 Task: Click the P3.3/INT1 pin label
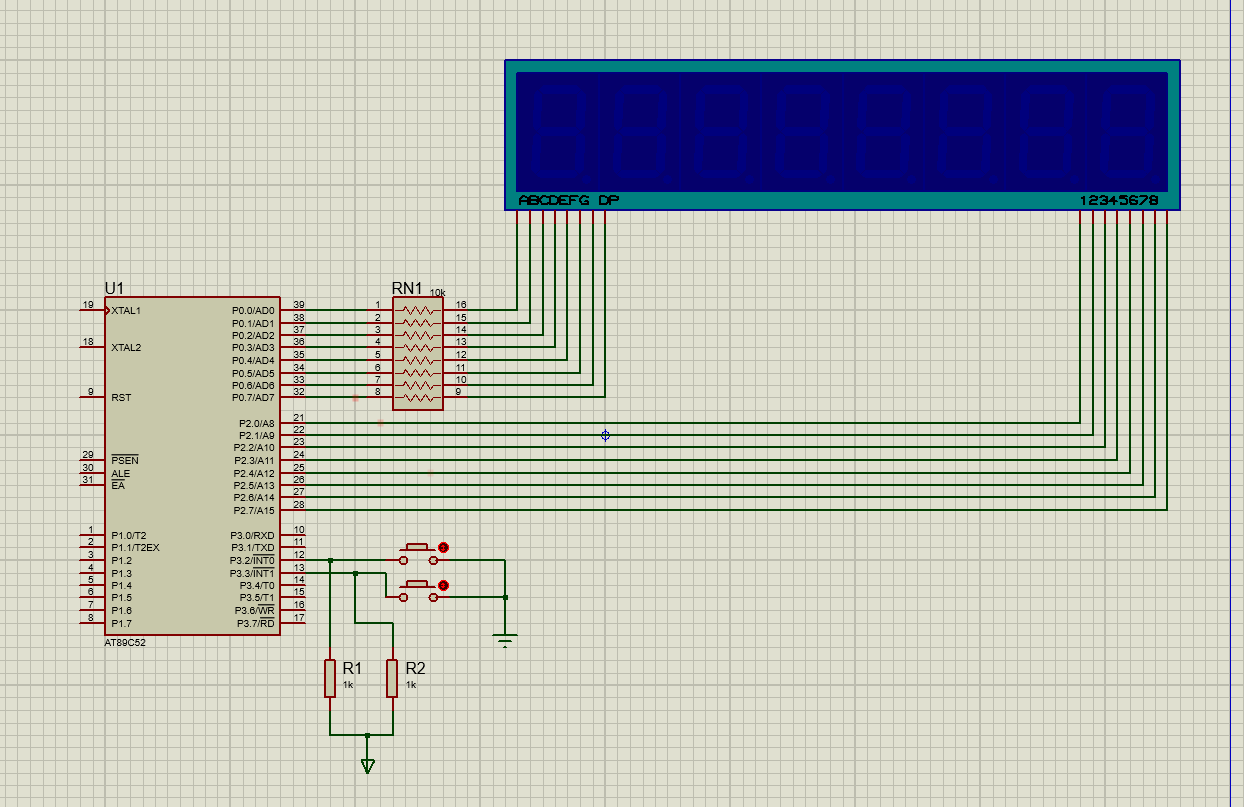[x=252, y=573]
